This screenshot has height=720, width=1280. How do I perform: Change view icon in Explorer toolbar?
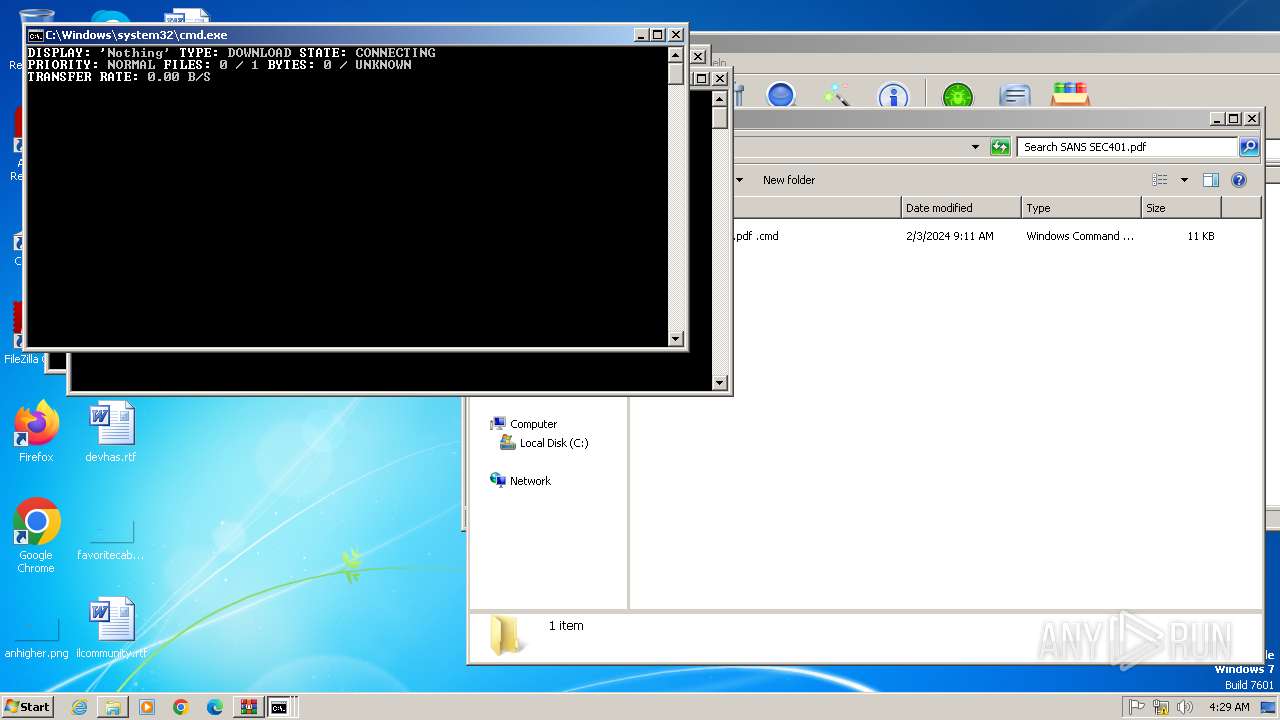[x=1160, y=180]
